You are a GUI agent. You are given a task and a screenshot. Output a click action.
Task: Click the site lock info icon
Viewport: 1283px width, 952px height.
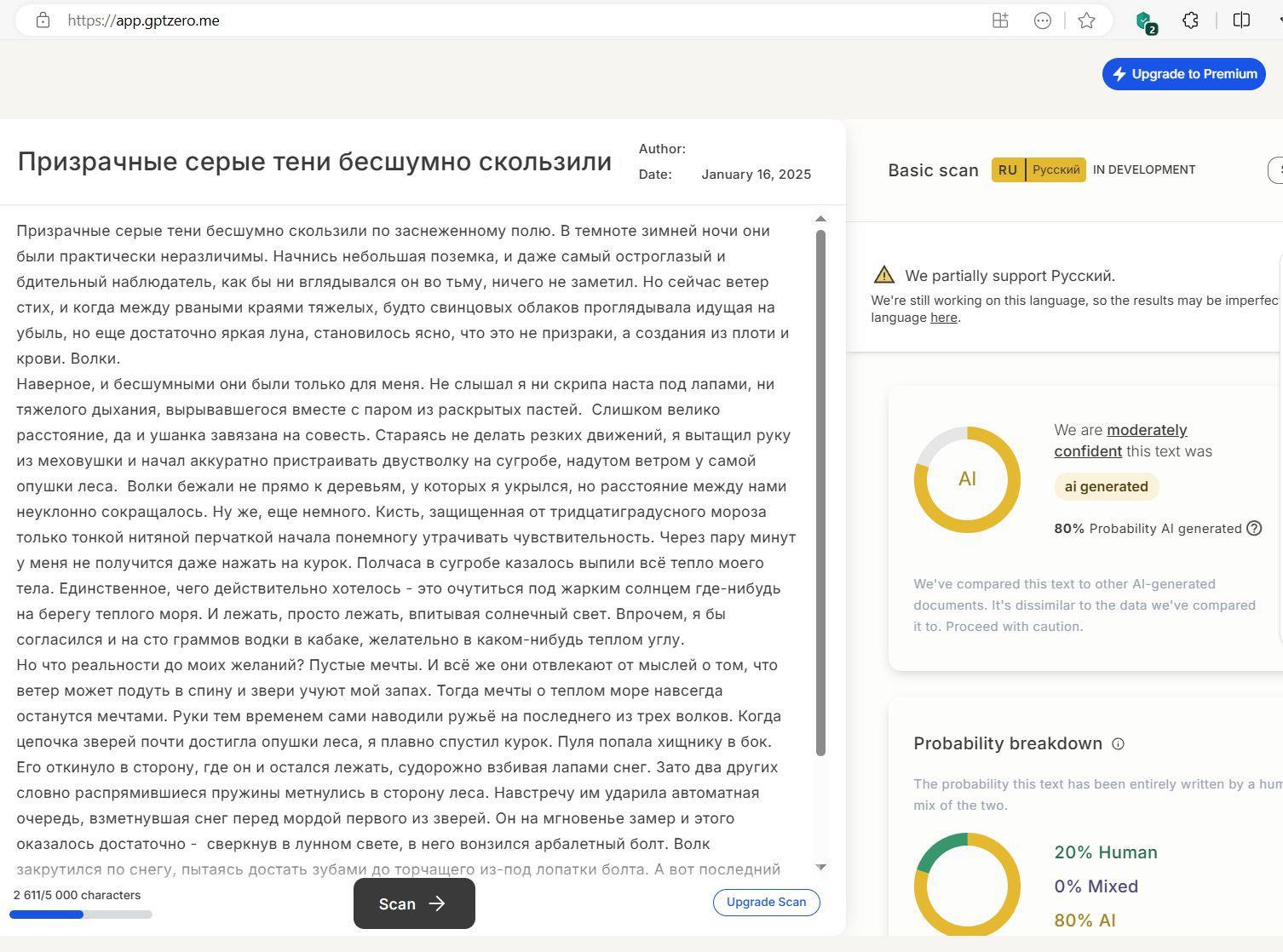[43, 20]
